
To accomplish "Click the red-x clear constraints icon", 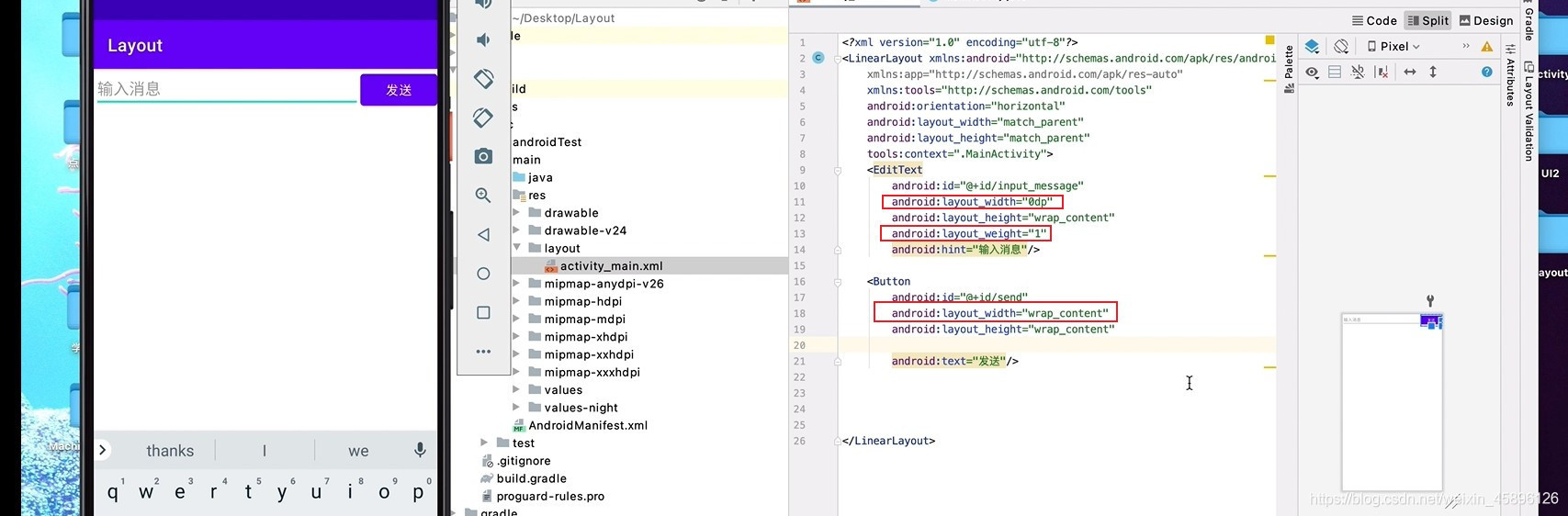I will [1382, 72].
